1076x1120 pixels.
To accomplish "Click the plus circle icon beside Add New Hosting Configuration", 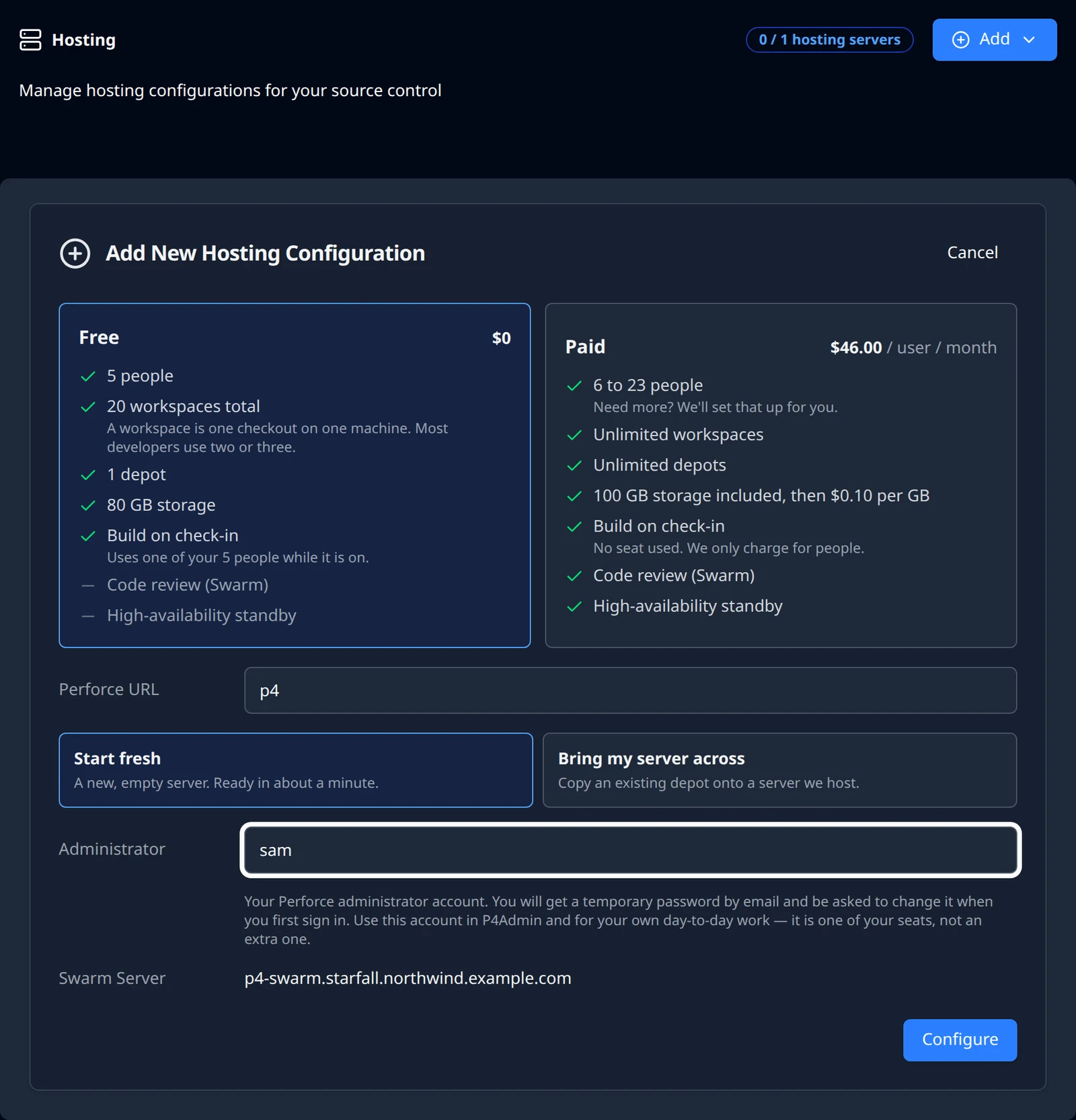I will coord(75,253).
